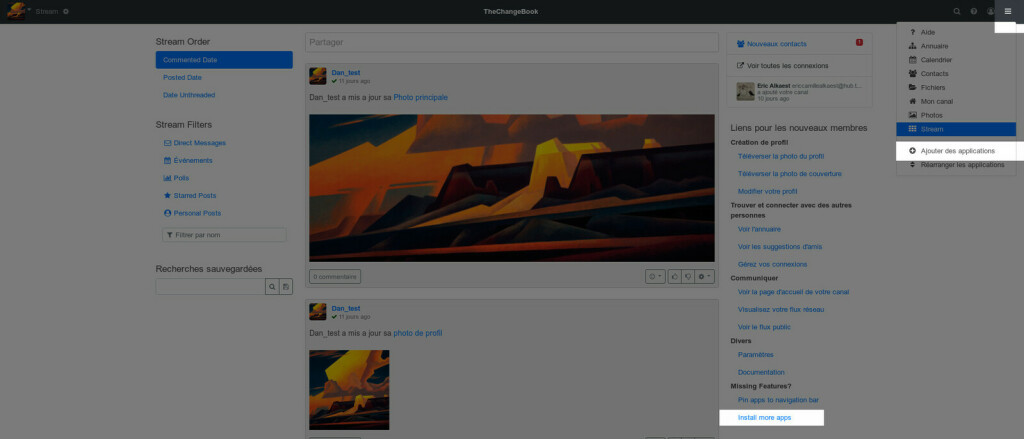Viewport: 1024px width, 439px height.
Task: Open Contacts in the apps menu
Action: [x=956, y=73]
